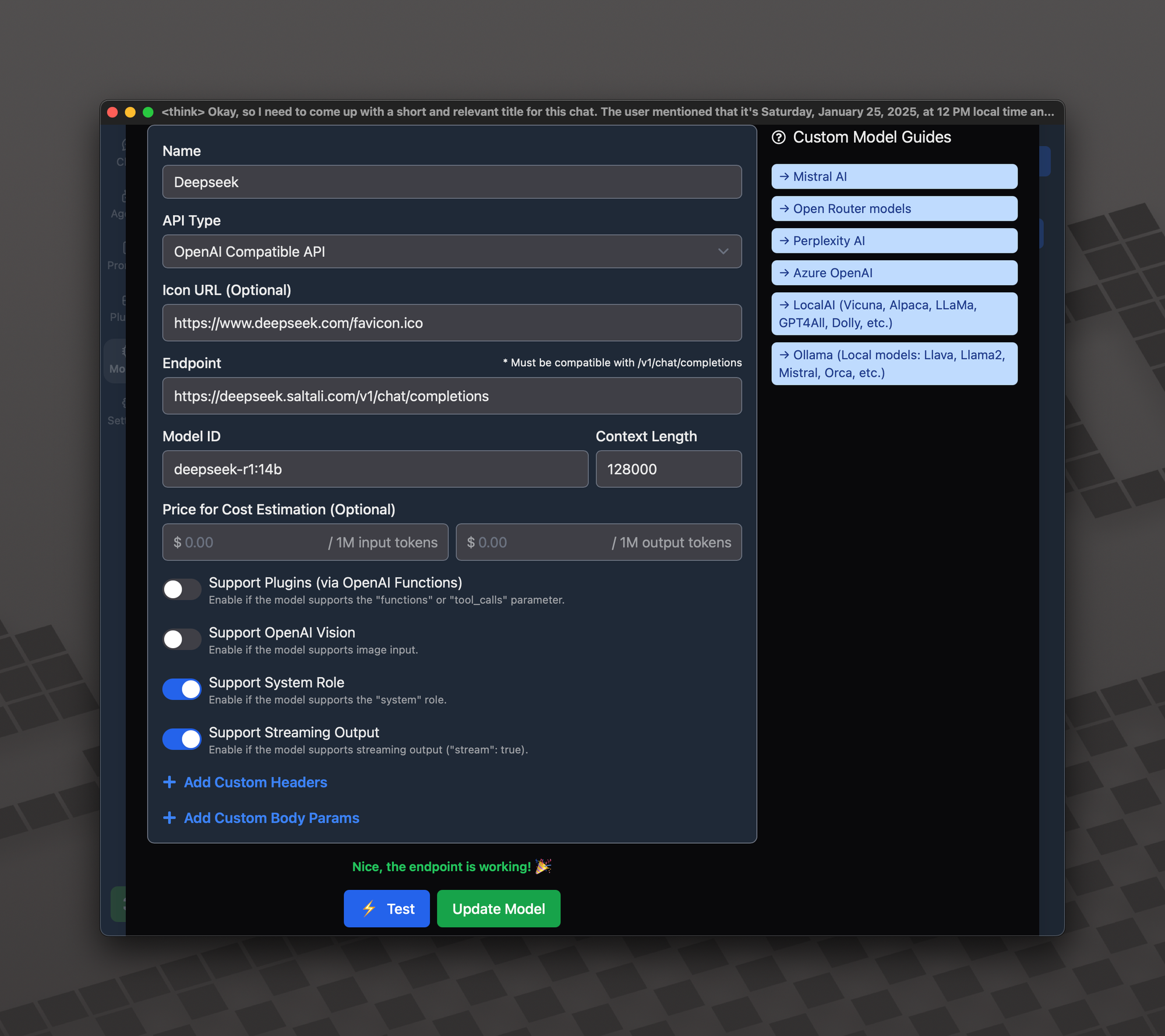Enable Support OpenAI Vision
The width and height of the screenshot is (1165, 1036).
click(182, 639)
